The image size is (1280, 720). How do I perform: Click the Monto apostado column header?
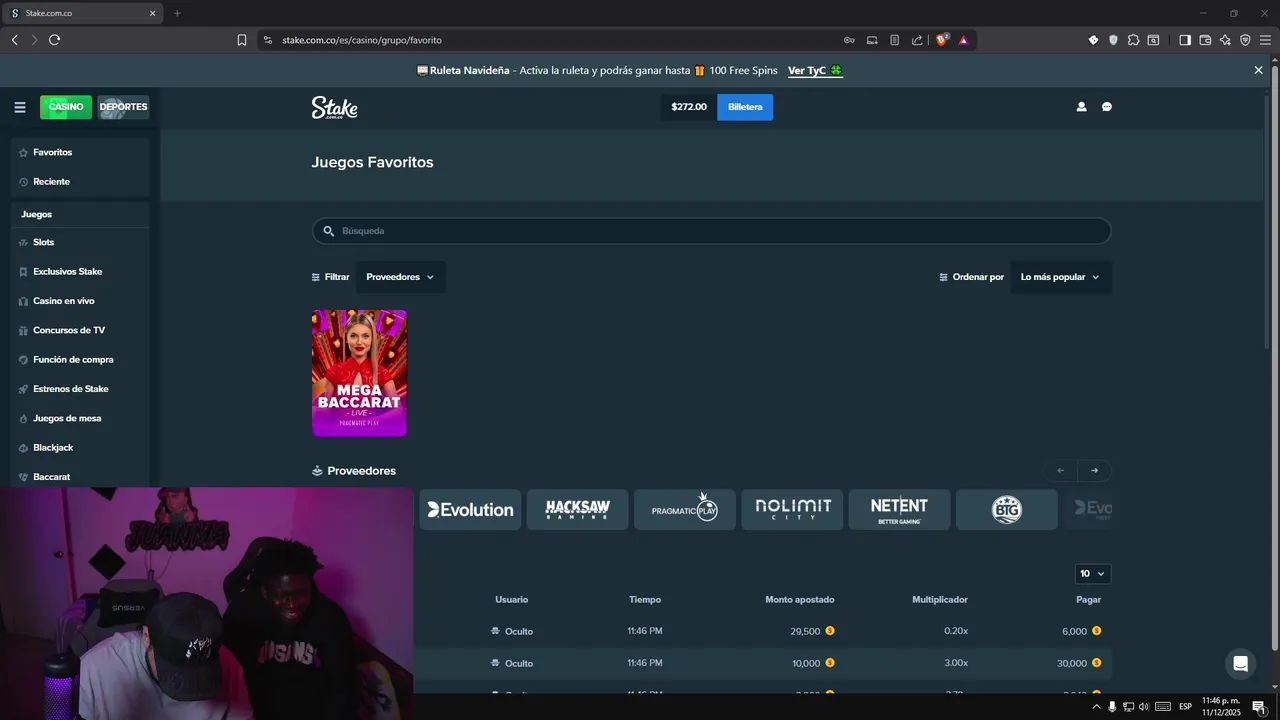[x=800, y=600]
